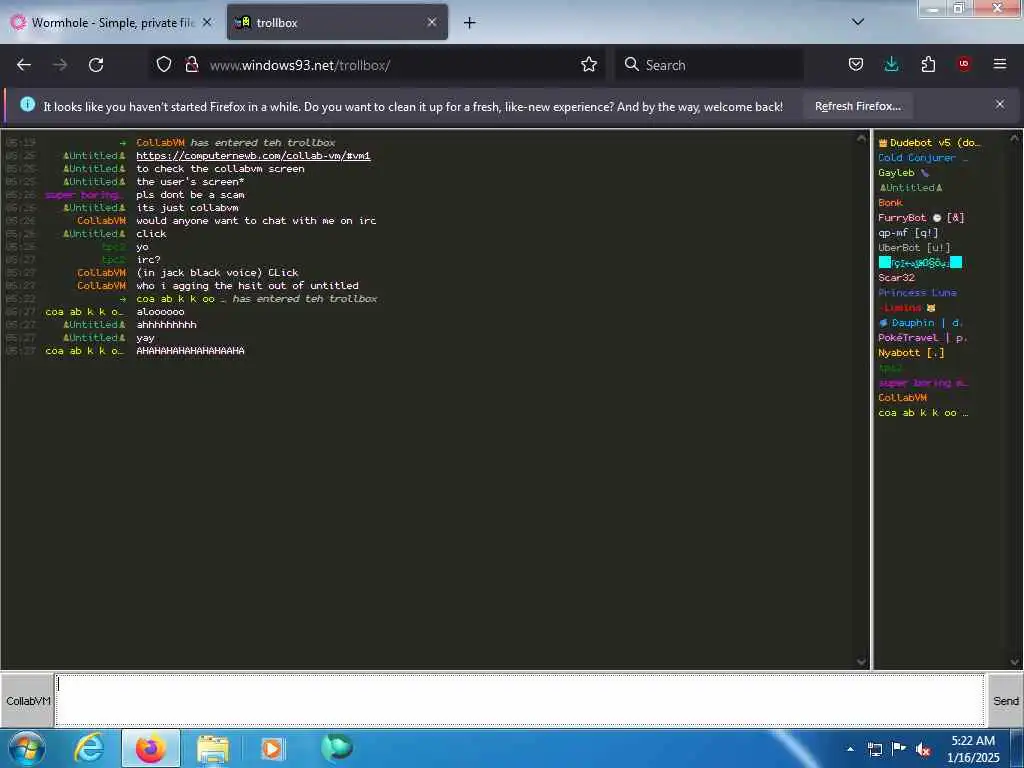The image size is (1024, 768).
Task: Click the network tray icon
Action: (x=874, y=749)
